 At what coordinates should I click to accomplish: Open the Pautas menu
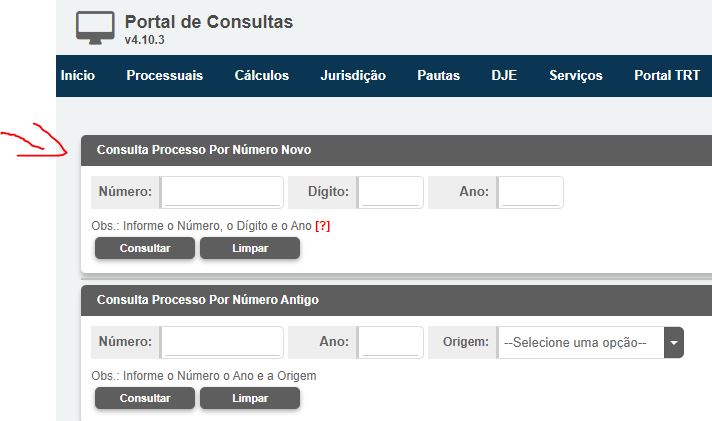click(438, 76)
